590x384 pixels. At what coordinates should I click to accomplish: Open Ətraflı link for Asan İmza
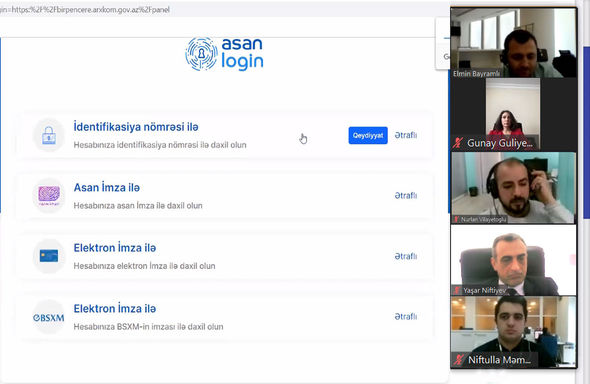[x=406, y=196]
